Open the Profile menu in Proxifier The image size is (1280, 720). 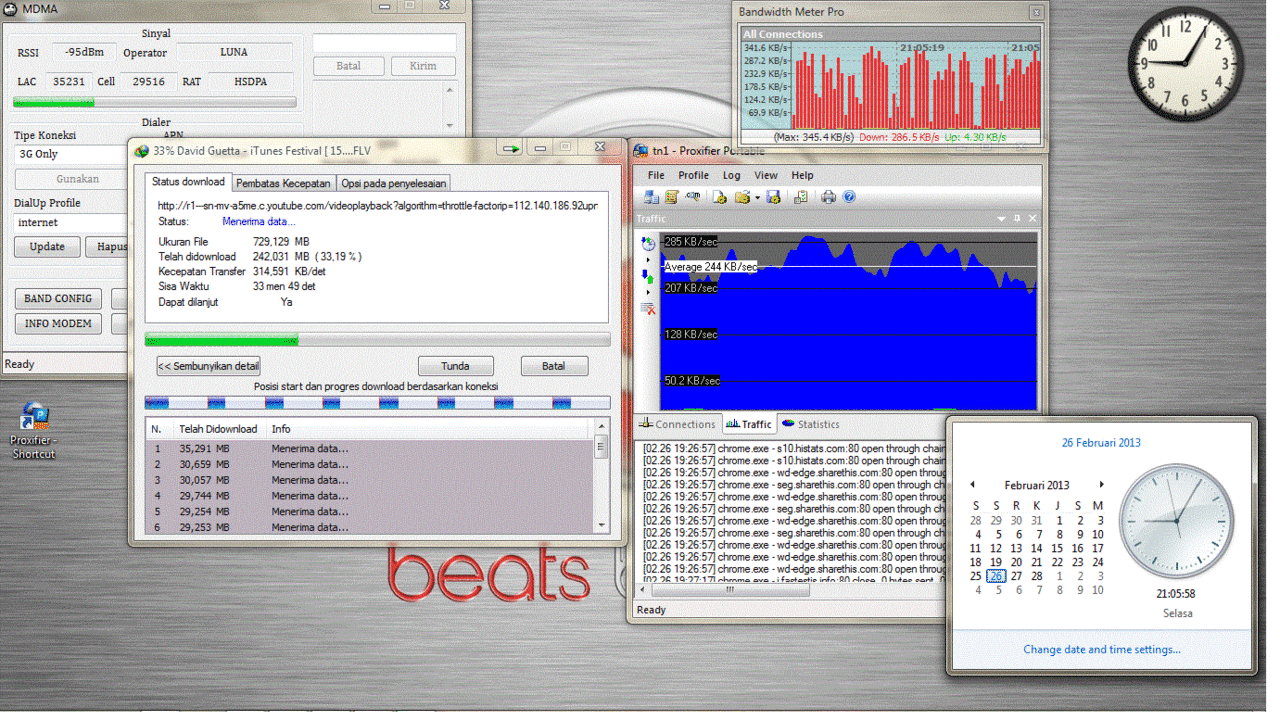693,175
